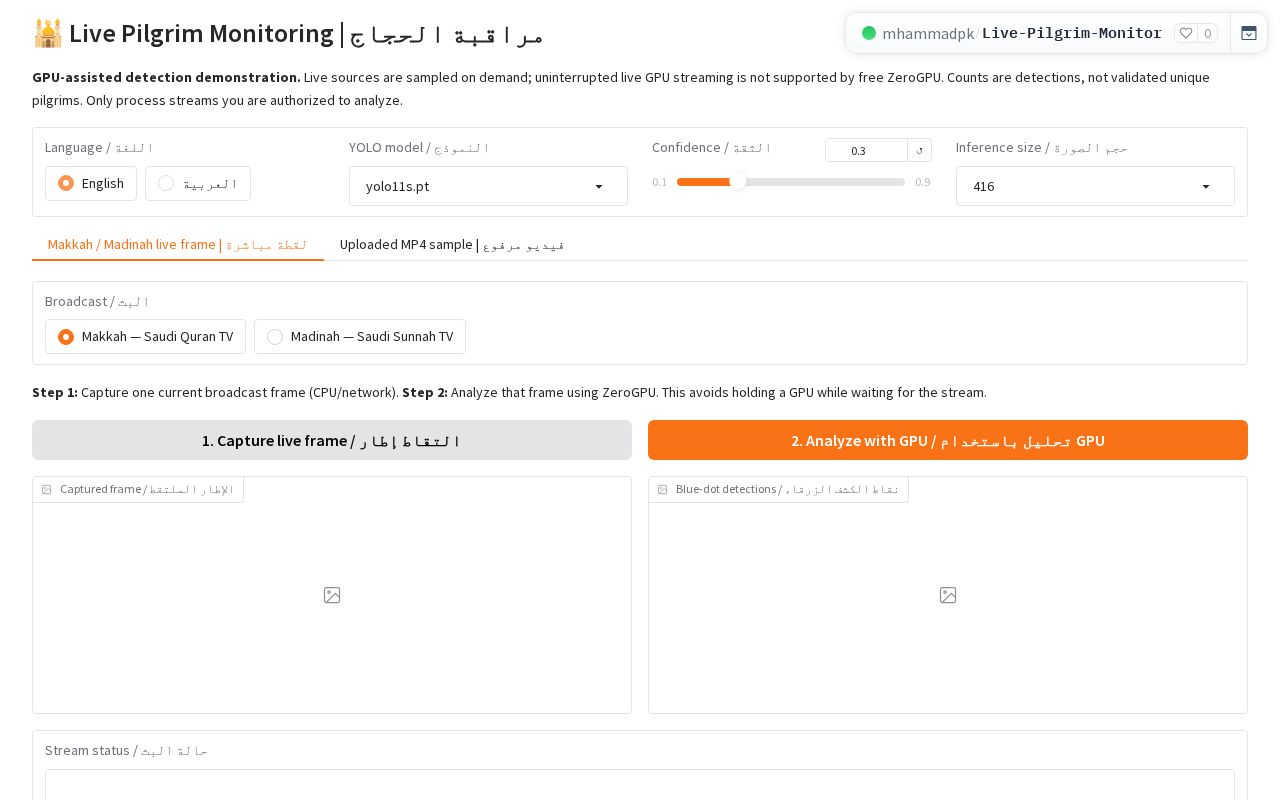Open the mhammadpk profile link
Screen dimensions: 1280x800
coord(928,33)
